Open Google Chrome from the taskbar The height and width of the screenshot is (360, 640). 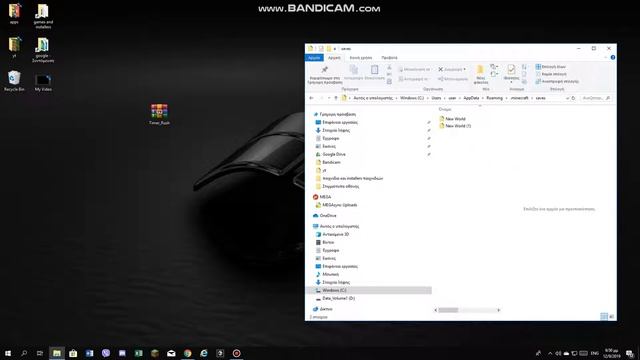pyautogui.click(x=187, y=353)
